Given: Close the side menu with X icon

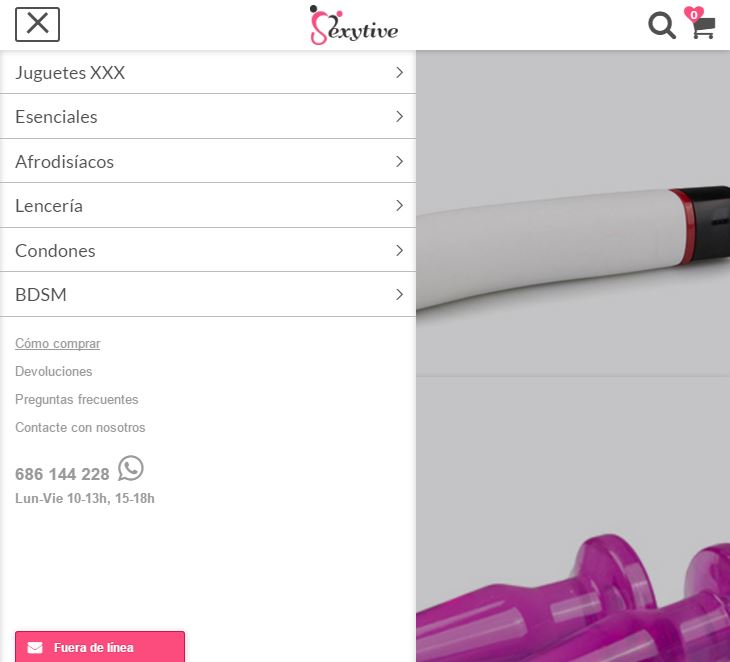Looking at the screenshot, I should click(x=37, y=24).
